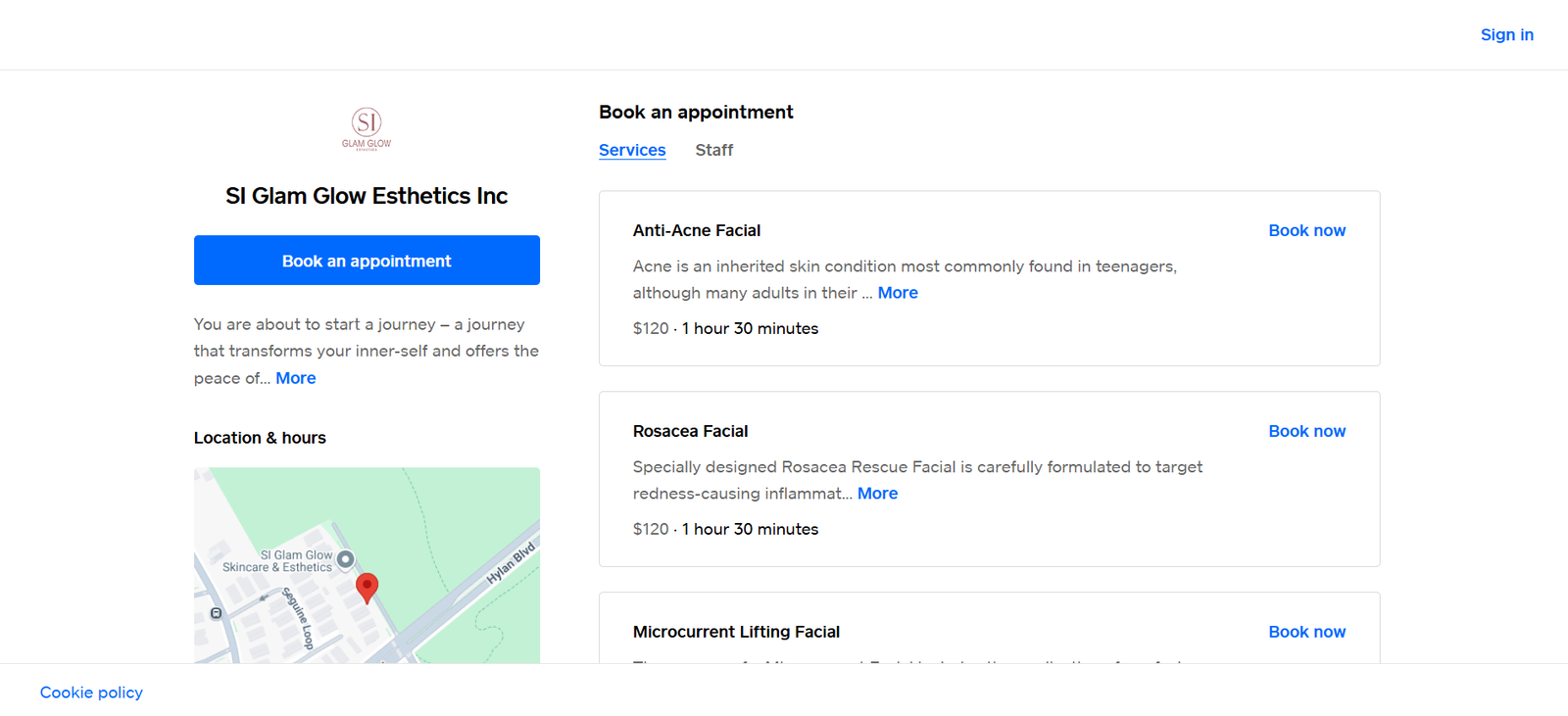1568x716 pixels.
Task: Click Anti-Acne Facial price and duration text
Action: pos(725,328)
